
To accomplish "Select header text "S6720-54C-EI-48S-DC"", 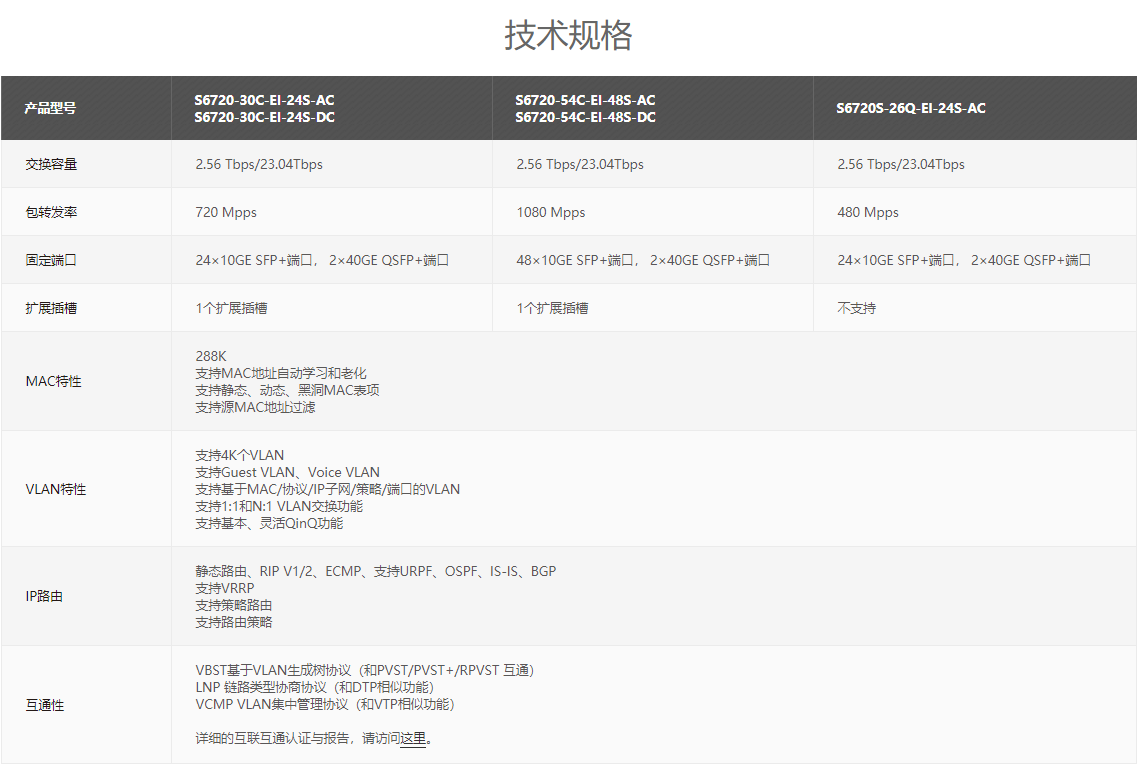I will tap(585, 117).
